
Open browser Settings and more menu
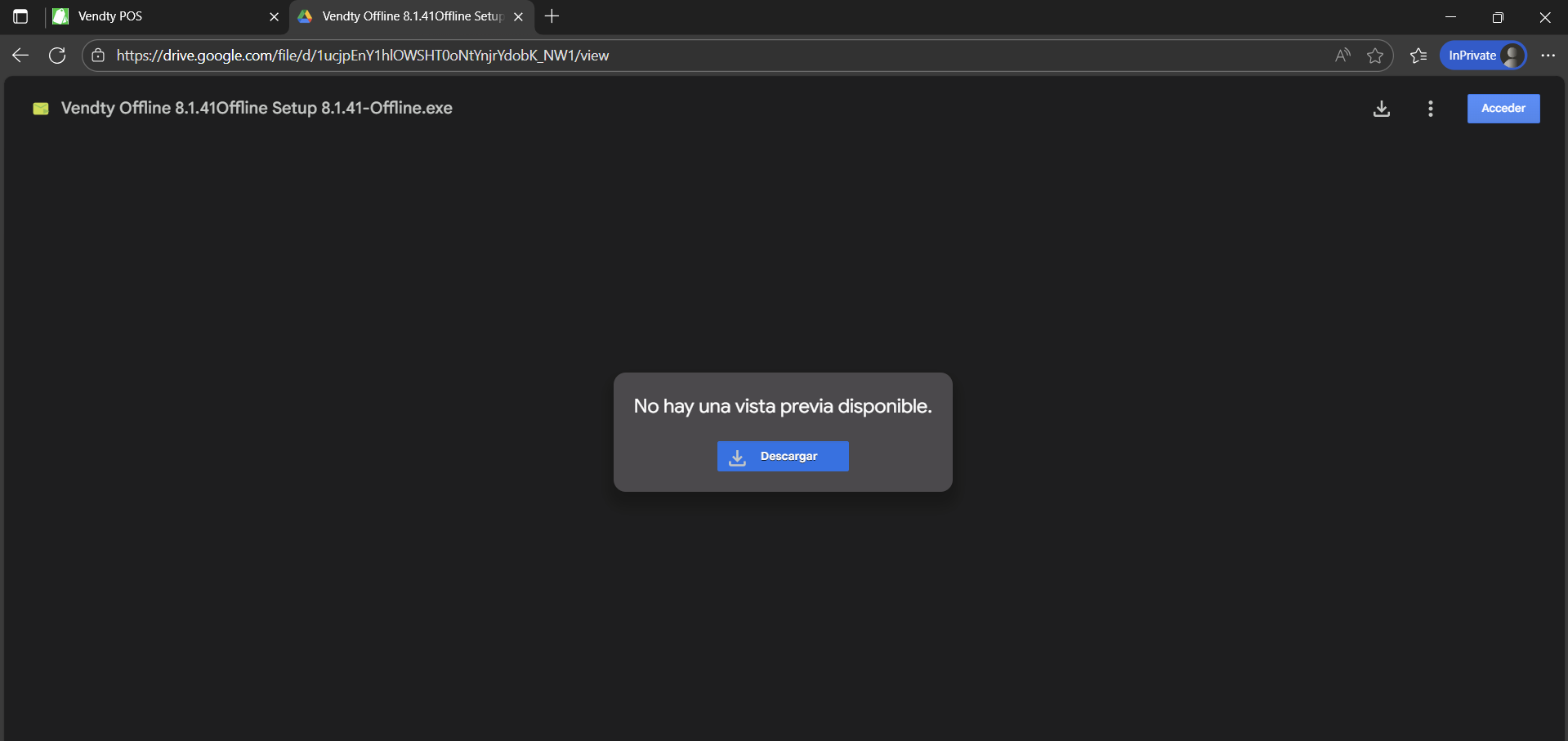1548,56
